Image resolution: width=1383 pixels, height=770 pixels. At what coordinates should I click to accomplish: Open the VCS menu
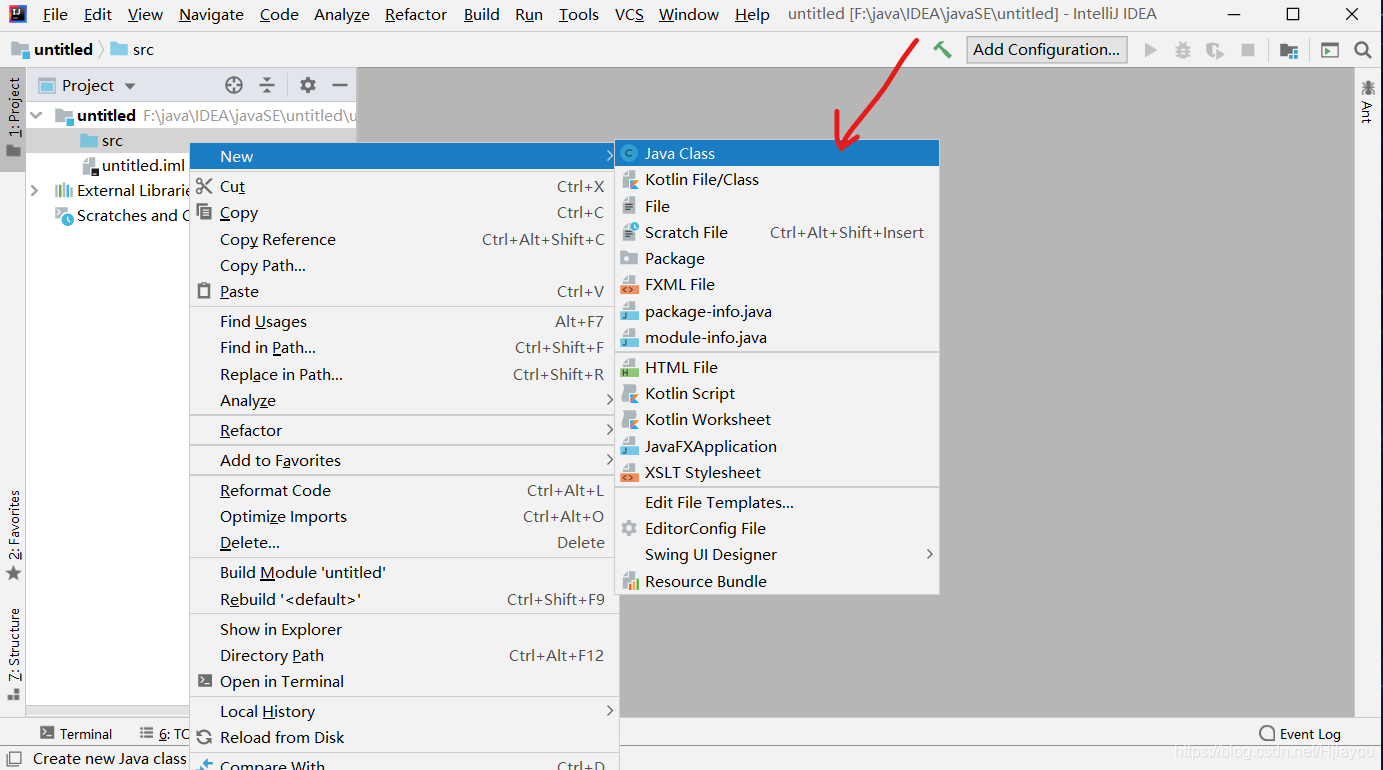point(629,14)
